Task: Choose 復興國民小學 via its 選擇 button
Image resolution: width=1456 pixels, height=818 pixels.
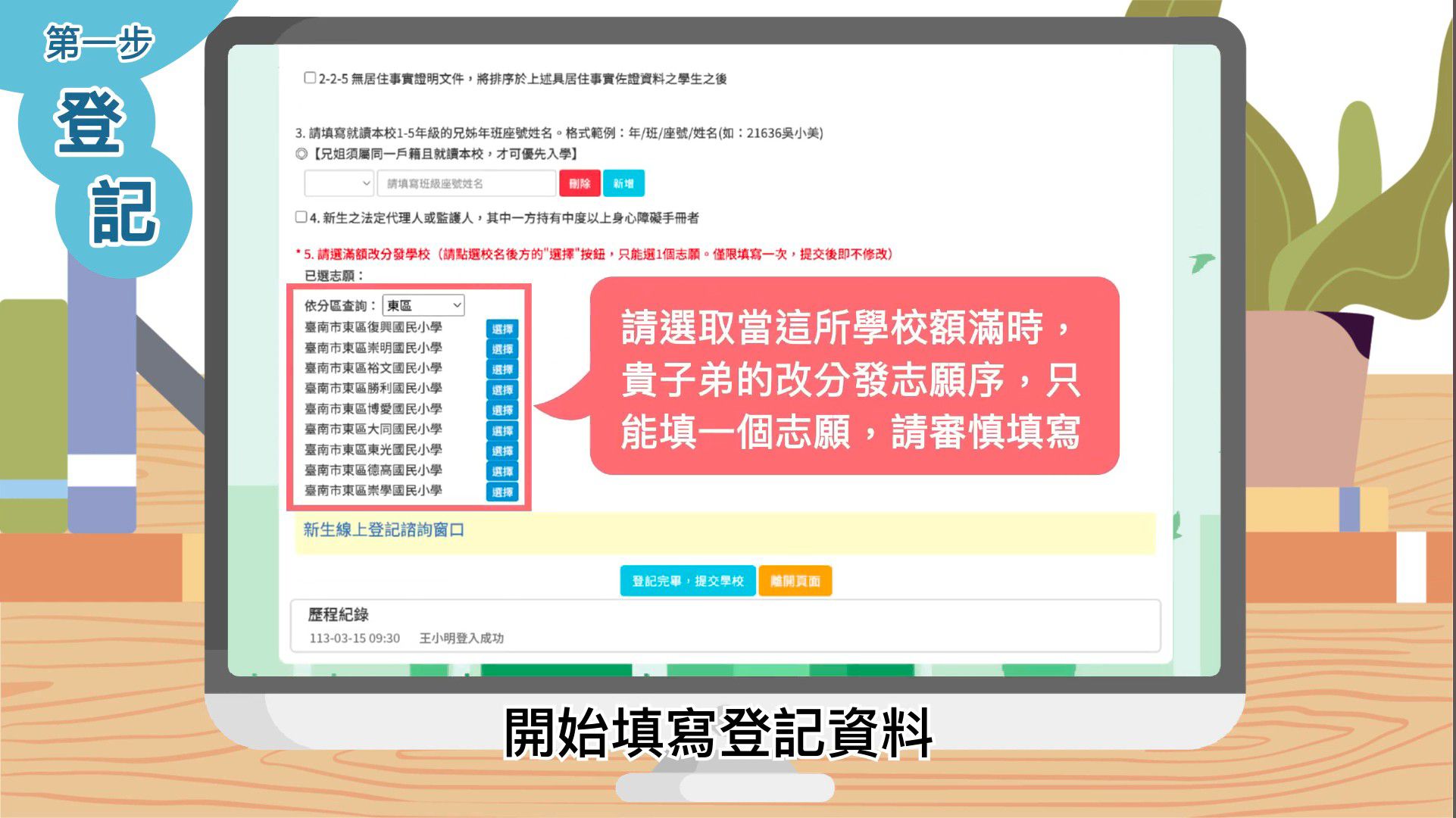Action: pos(502,329)
